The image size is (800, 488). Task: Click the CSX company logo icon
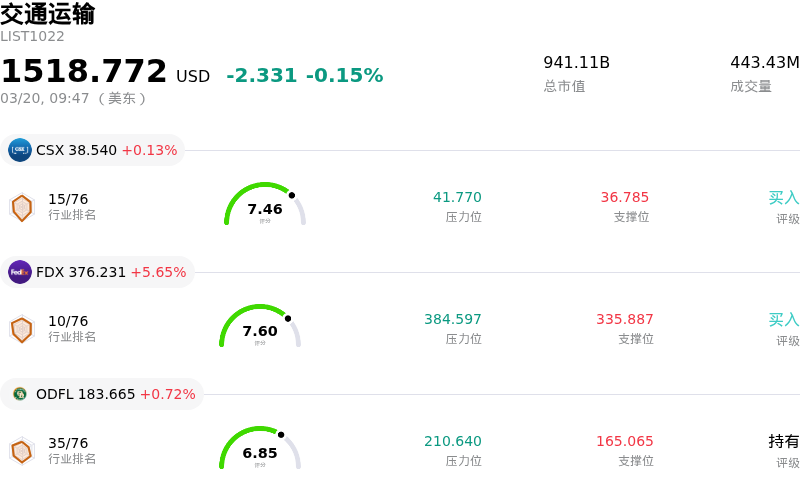pos(20,150)
